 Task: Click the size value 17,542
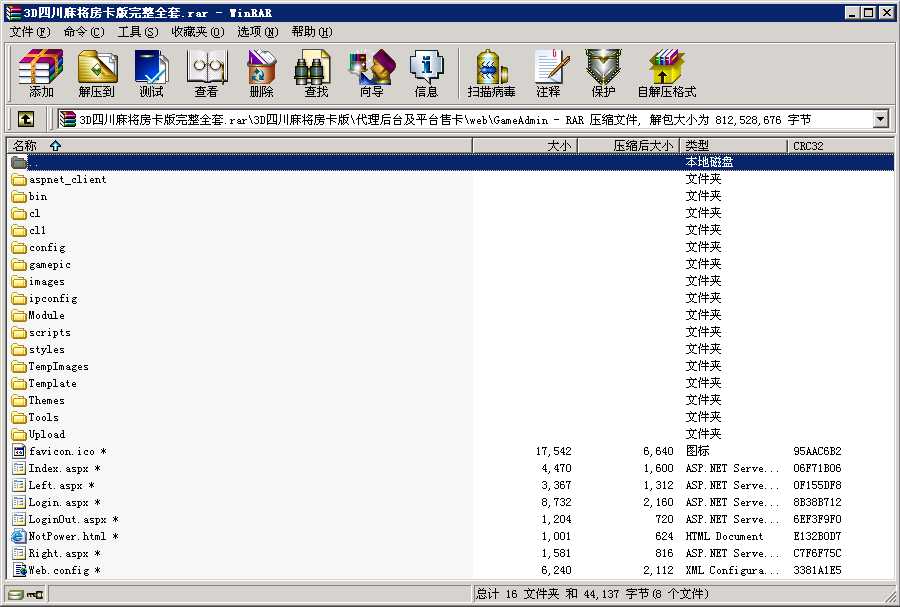pyautogui.click(x=553, y=452)
